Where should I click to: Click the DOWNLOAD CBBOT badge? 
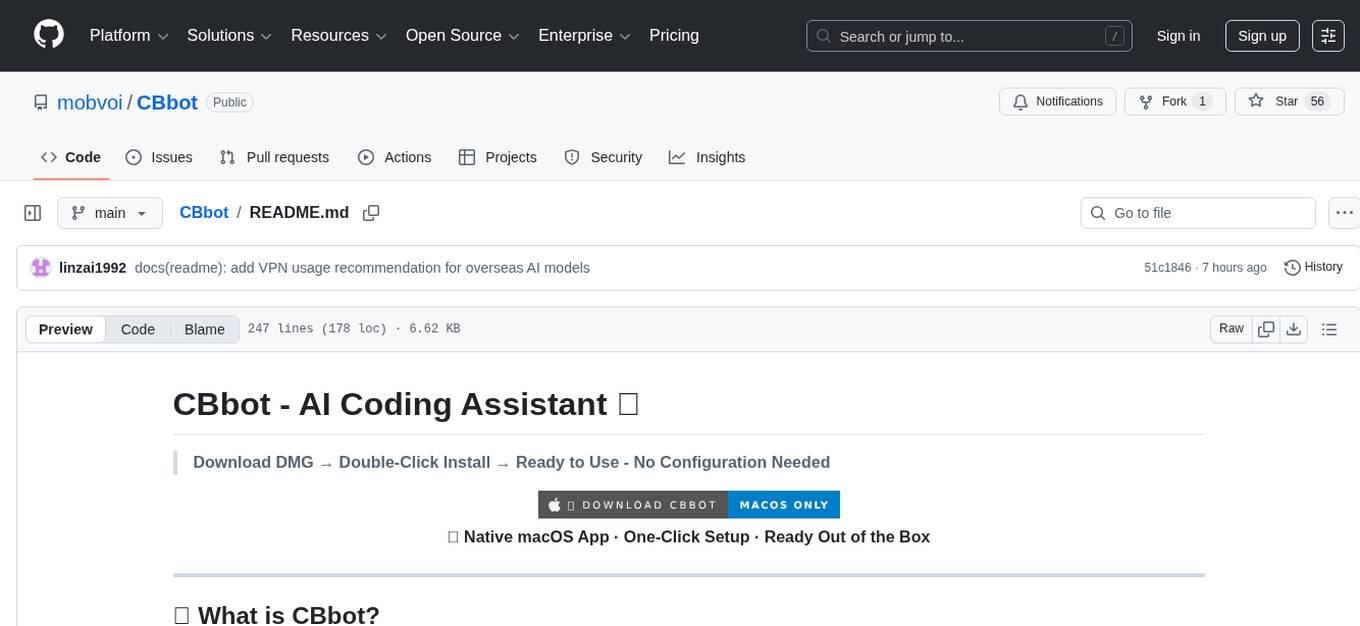coord(633,504)
